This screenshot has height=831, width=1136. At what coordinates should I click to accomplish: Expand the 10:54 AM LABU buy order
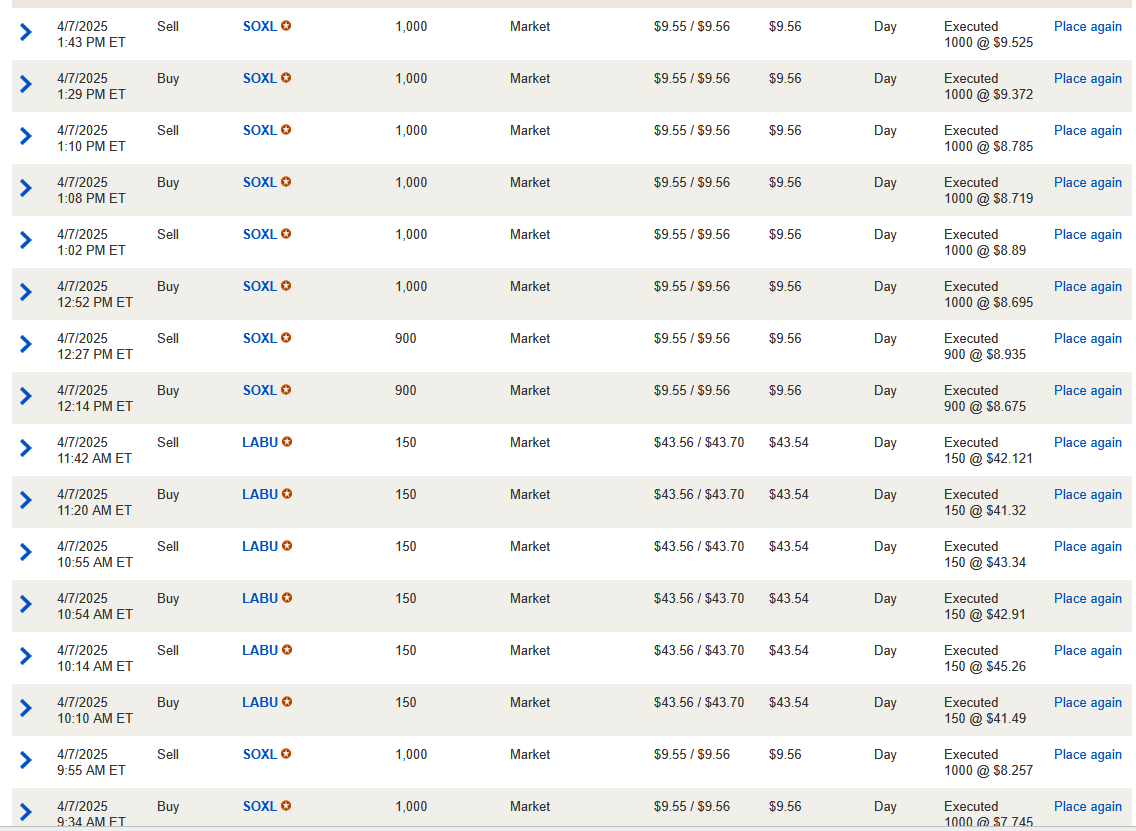click(26, 604)
